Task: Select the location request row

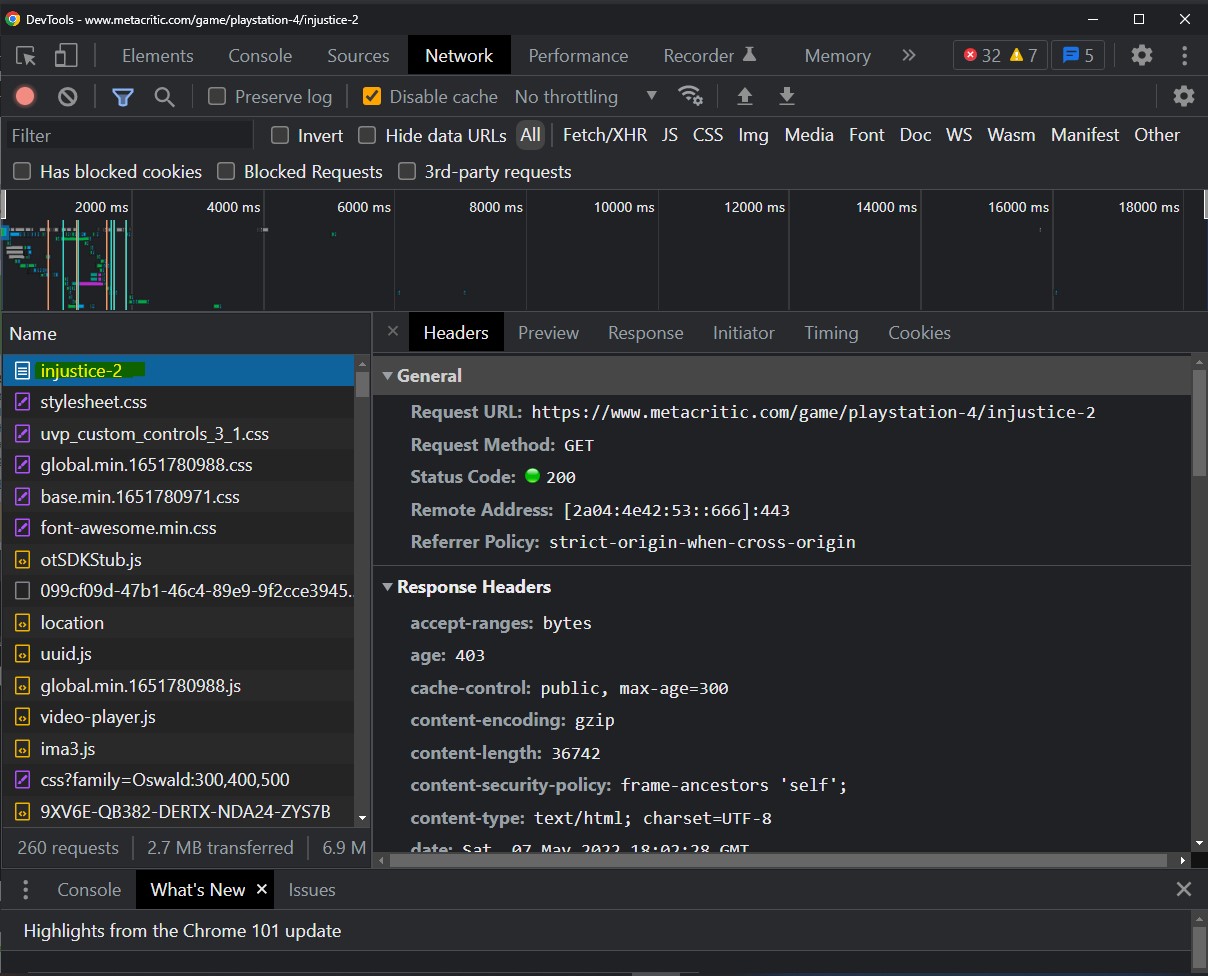Action: (x=178, y=623)
